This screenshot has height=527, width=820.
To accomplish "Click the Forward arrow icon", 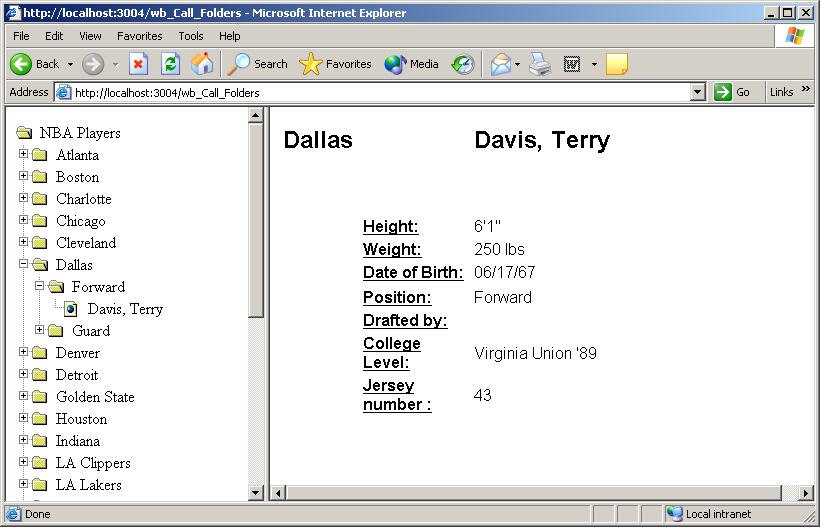I will pos(93,64).
